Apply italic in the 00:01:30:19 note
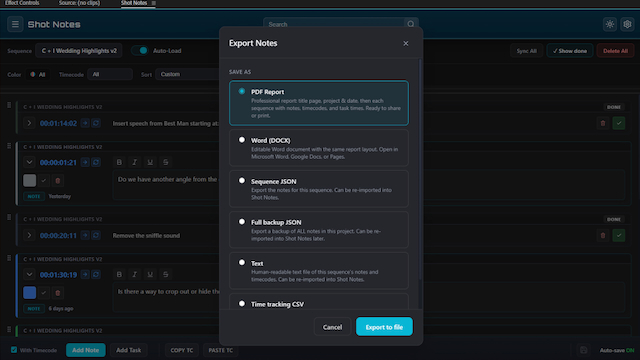The image size is (640, 360). click(135, 275)
